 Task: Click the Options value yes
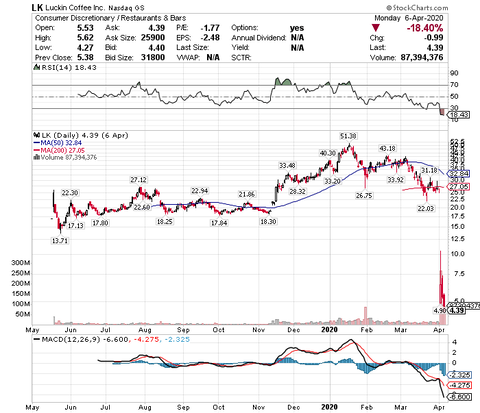coord(297,28)
